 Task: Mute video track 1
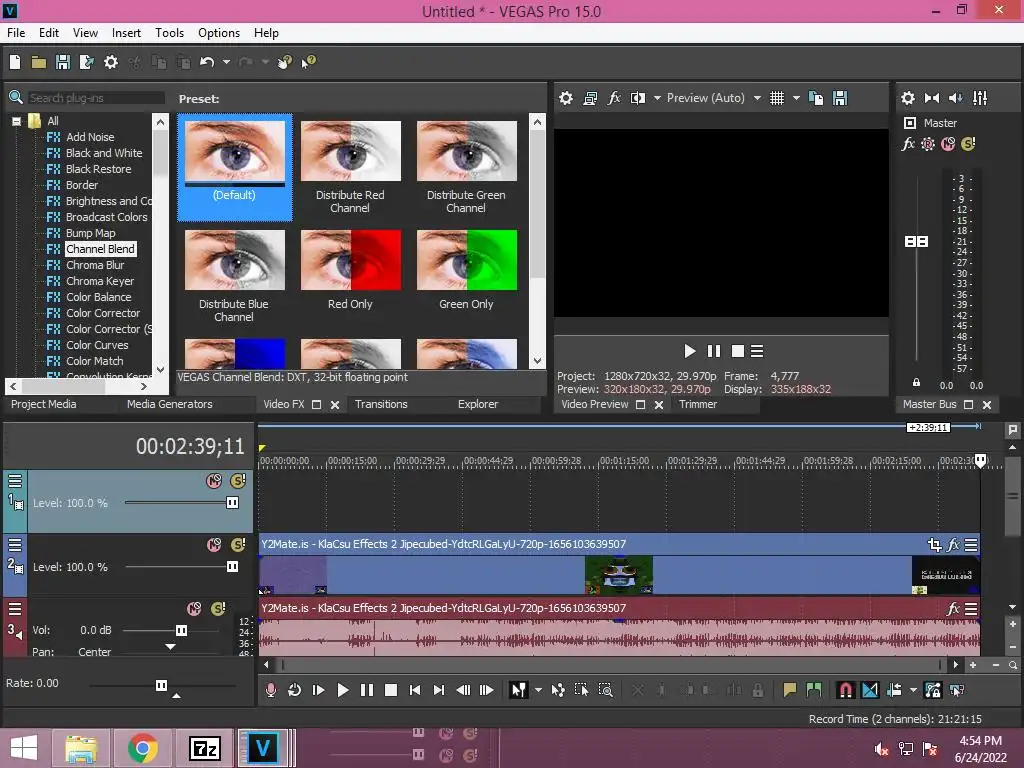[x=214, y=481]
